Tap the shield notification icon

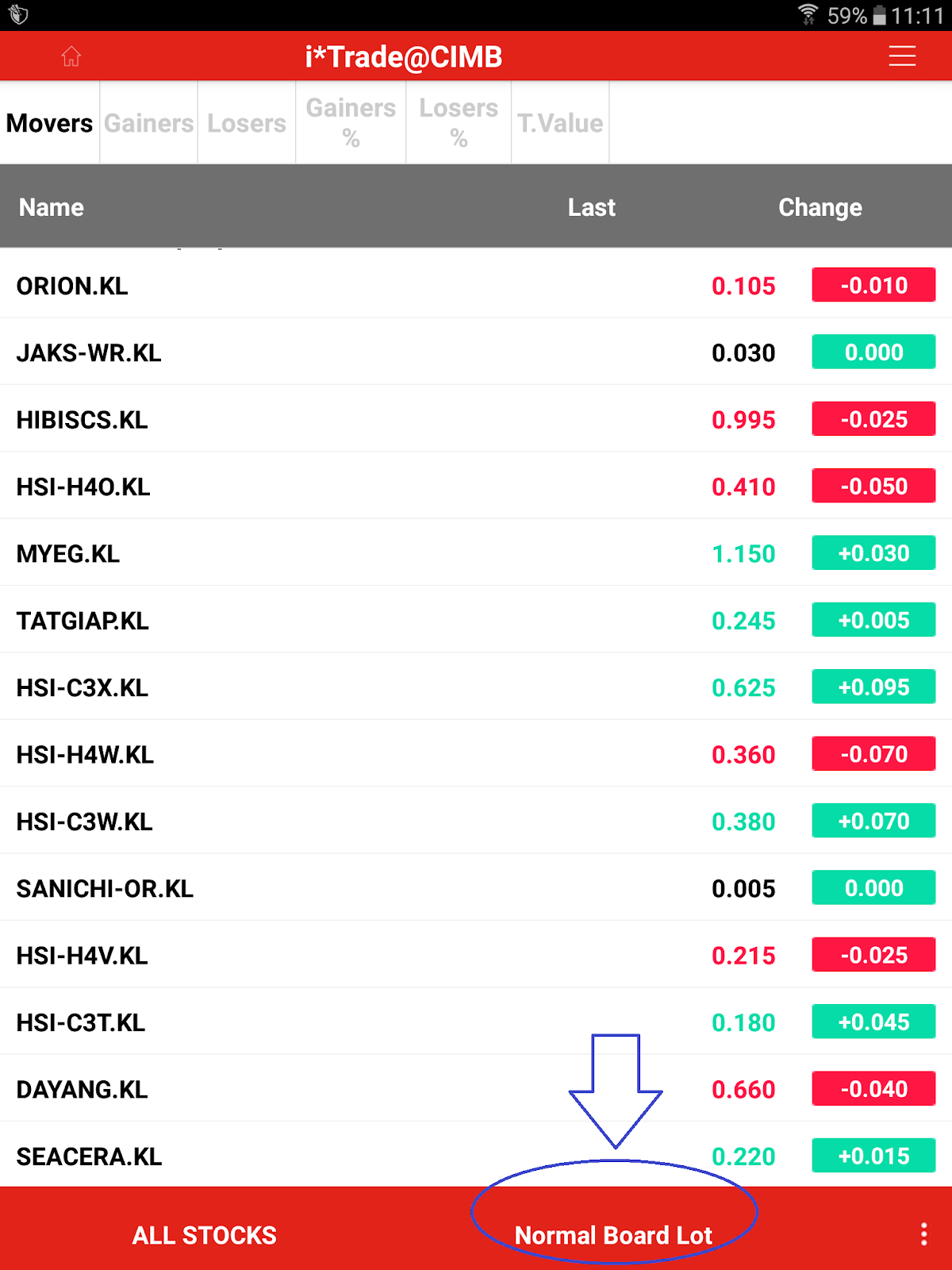(x=19, y=14)
